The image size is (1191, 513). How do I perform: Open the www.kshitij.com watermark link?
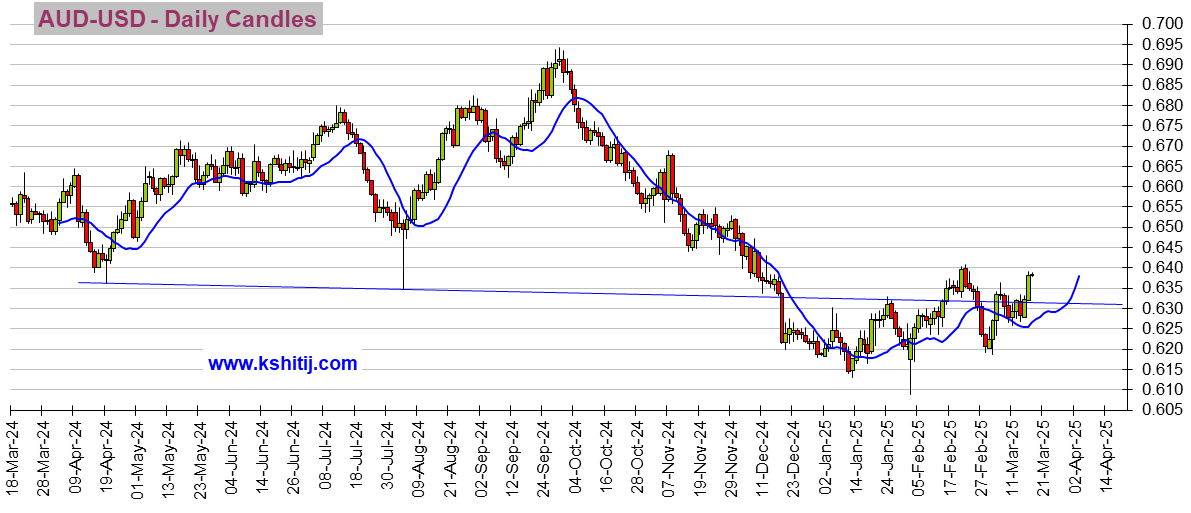coord(282,364)
